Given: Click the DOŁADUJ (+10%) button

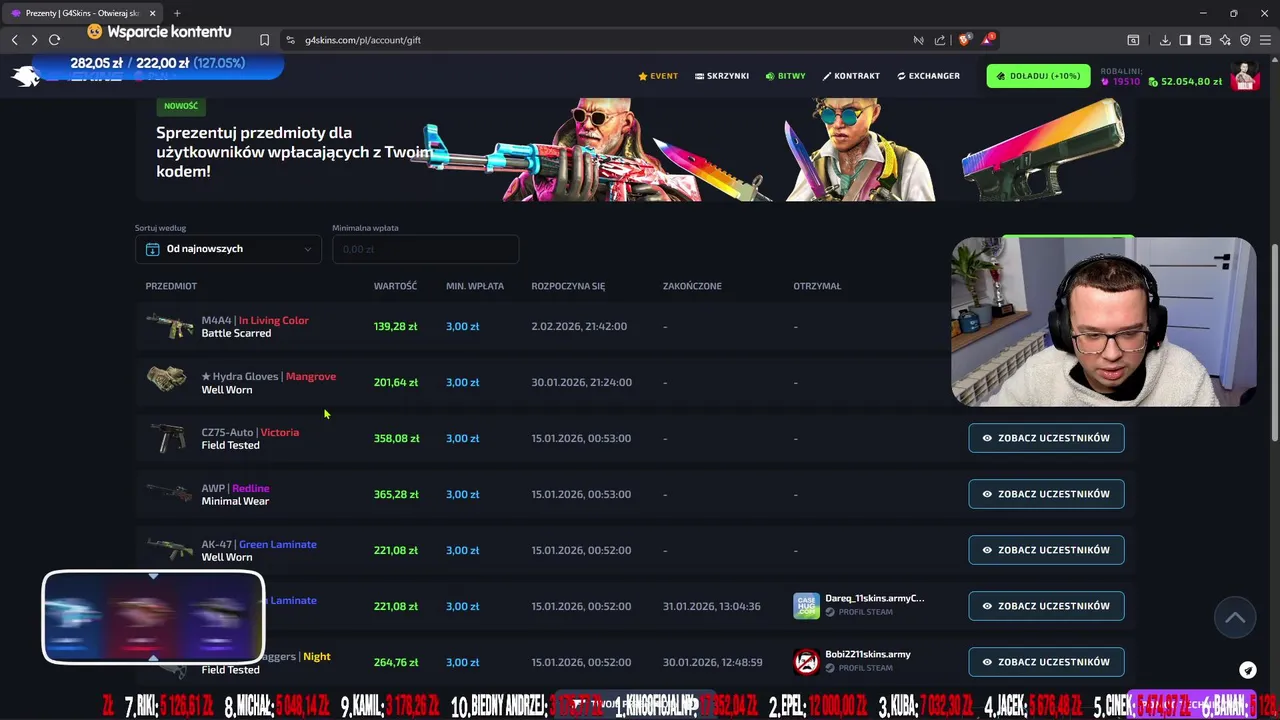Looking at the screenshot, I should (1038, 76).
